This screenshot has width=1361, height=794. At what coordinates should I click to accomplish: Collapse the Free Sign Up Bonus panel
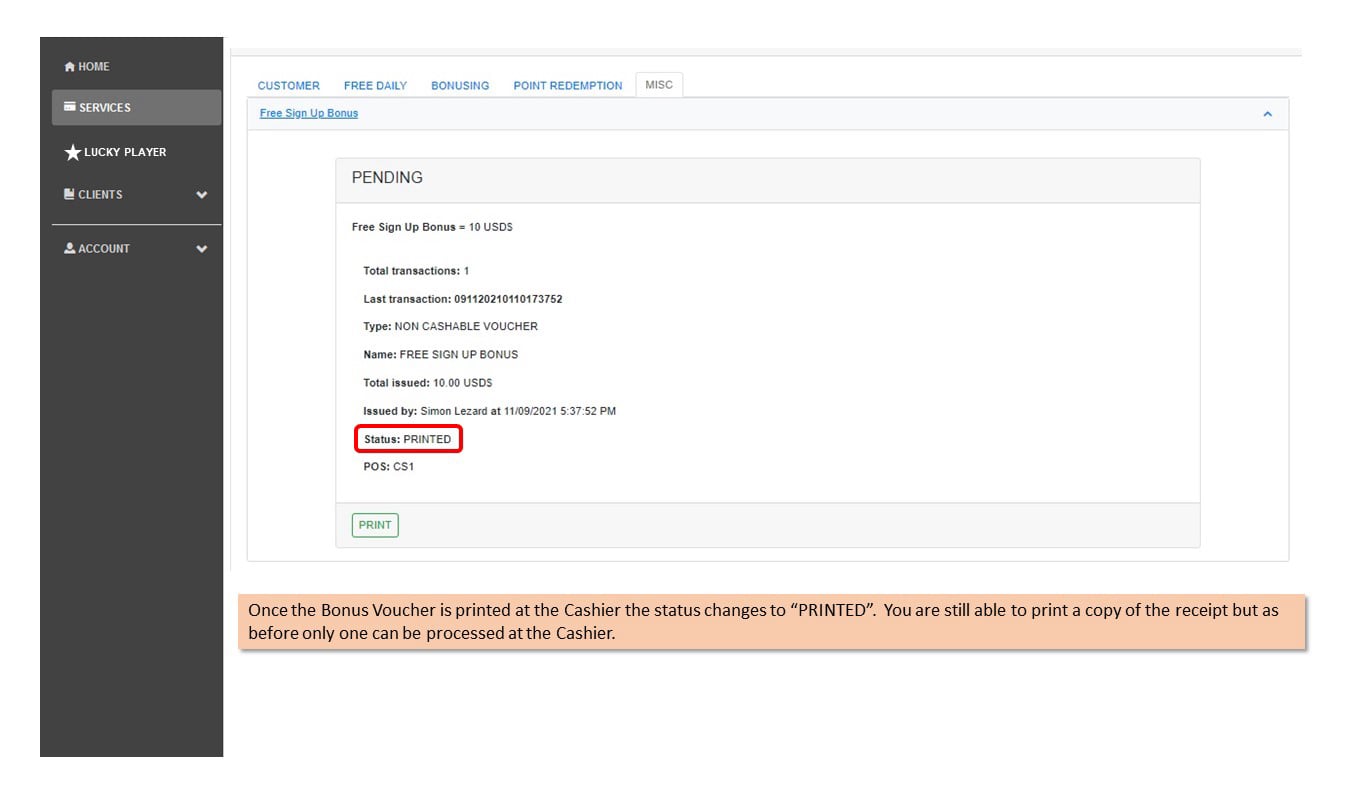point(1267,114)
